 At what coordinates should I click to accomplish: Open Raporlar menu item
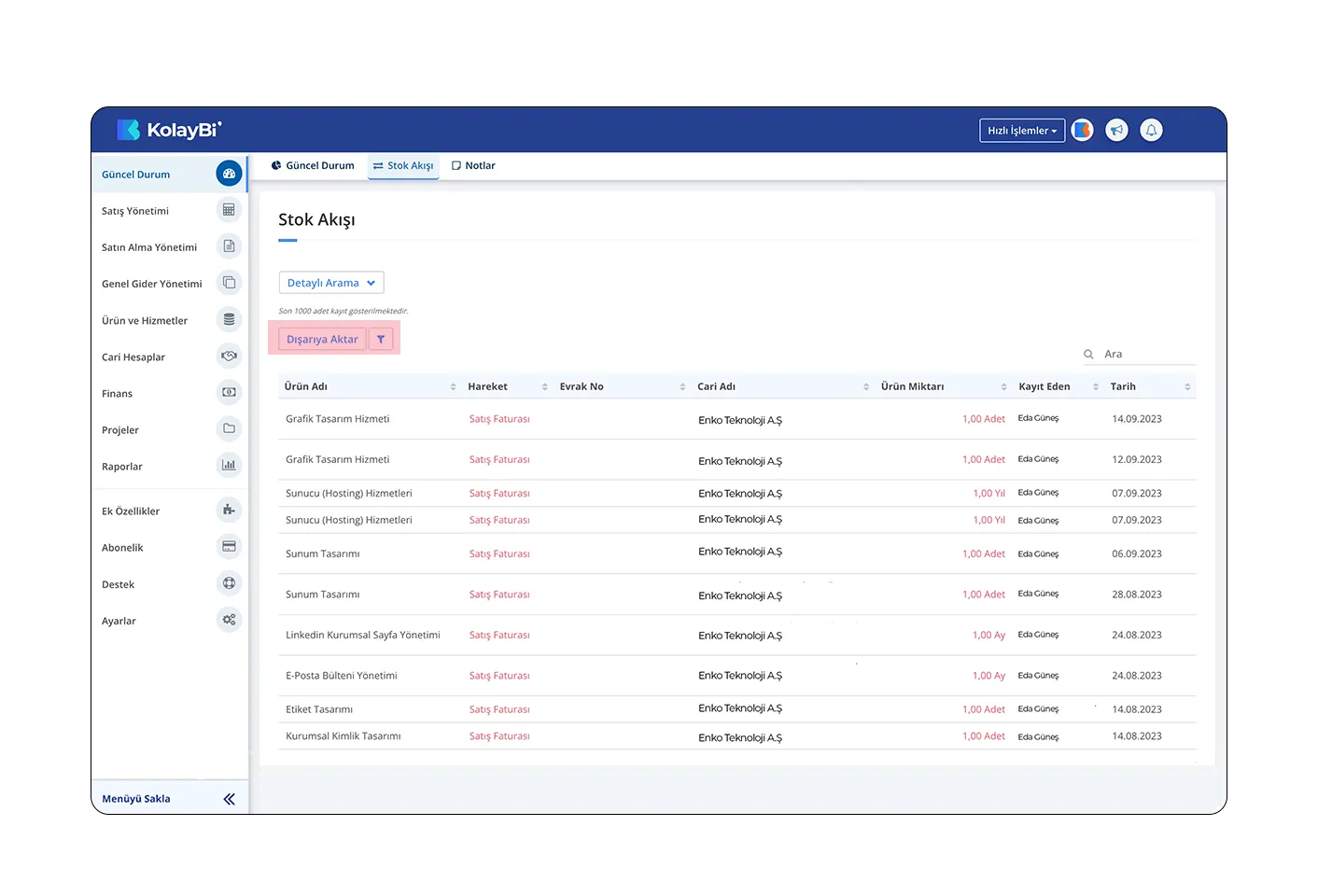pyautogui.click(x=122, y=467)
